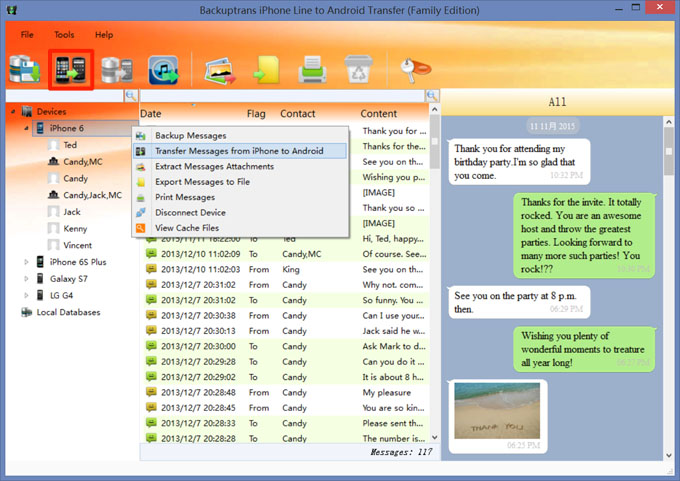
Task: Sort by the Flag column header
Action: click(256, 114)
